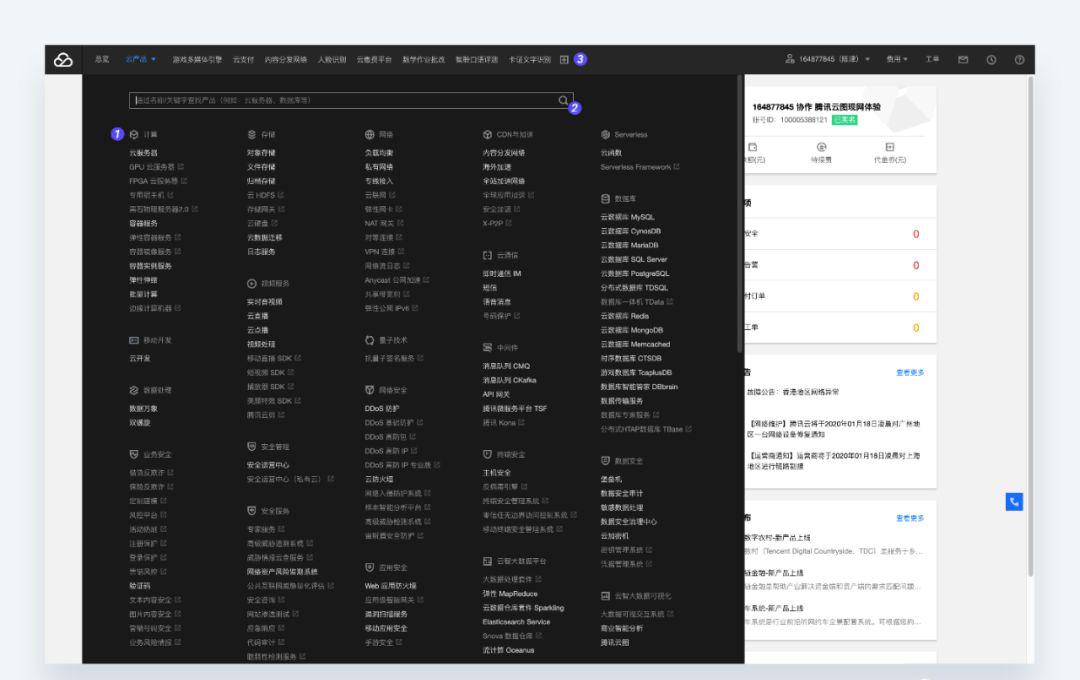Click the external-link icon beside X-P2P
Image resolution: width=1080 pixels, height=680 pixels.
509,223
